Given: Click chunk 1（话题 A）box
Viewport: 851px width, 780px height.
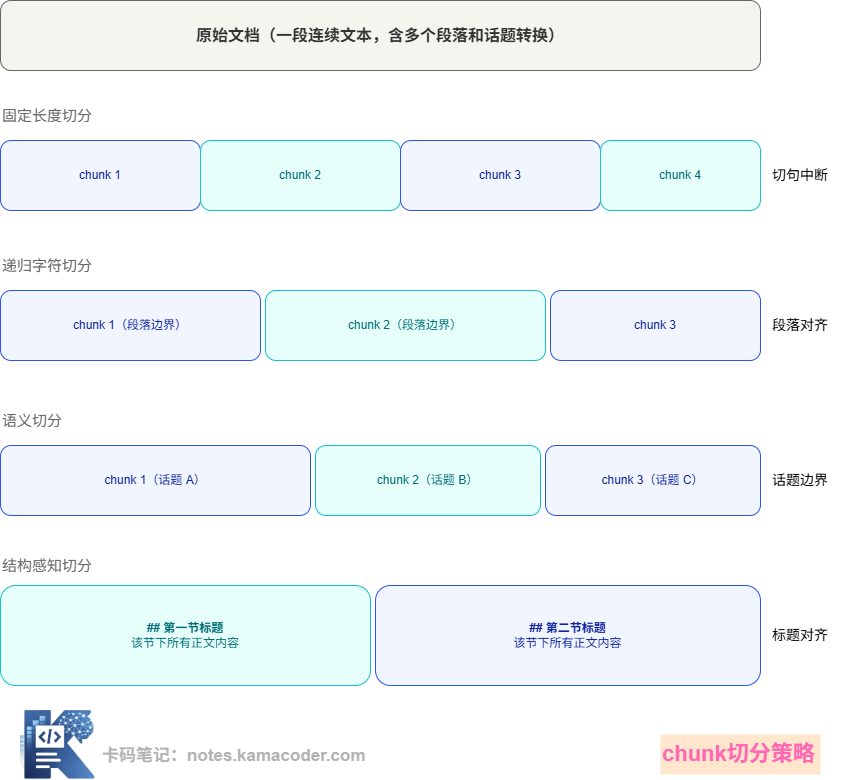Looking at the screenshot, I should pos(155,480).
